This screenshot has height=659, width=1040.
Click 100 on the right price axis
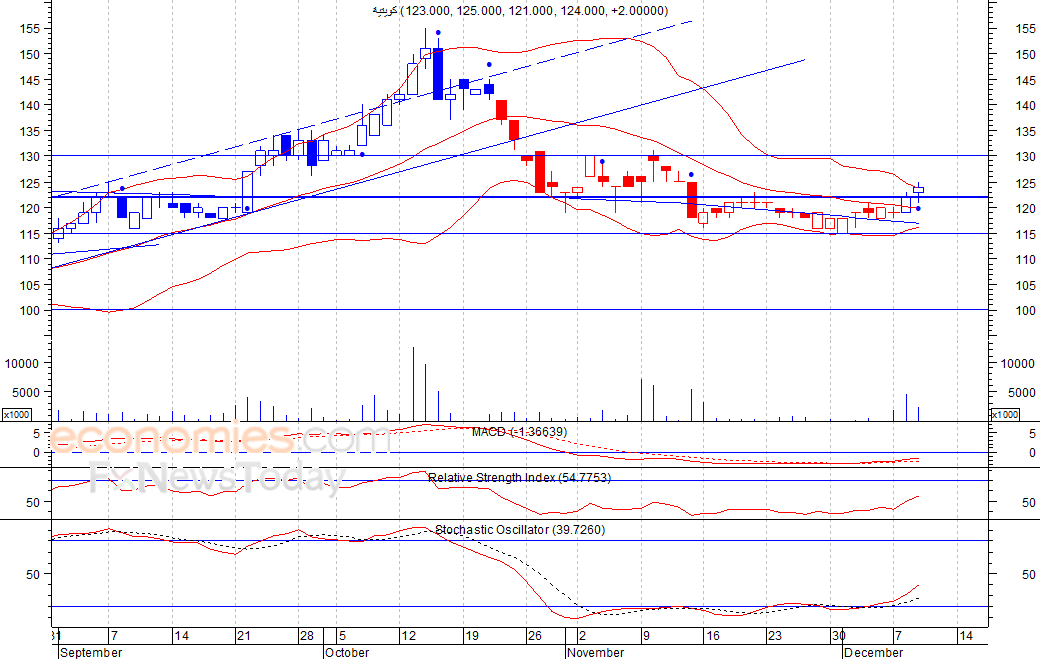pos(1025,310)
